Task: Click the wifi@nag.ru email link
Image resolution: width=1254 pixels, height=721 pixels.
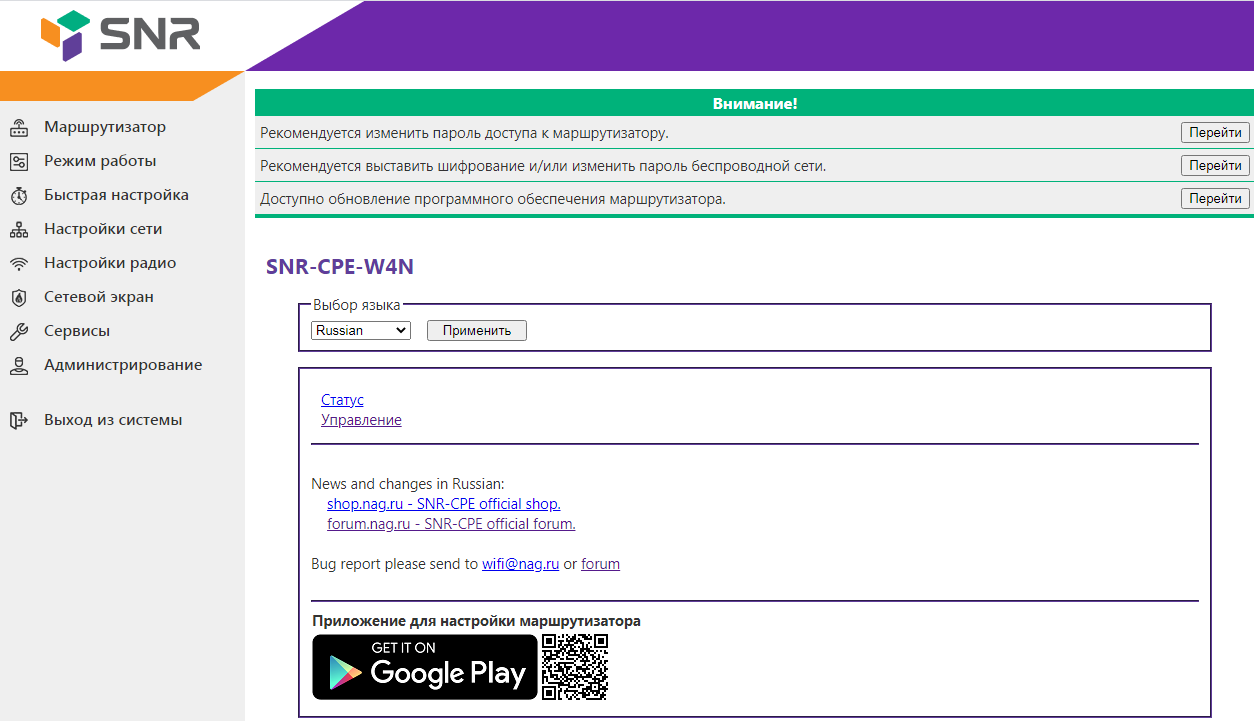Action: tap(520, 564)
